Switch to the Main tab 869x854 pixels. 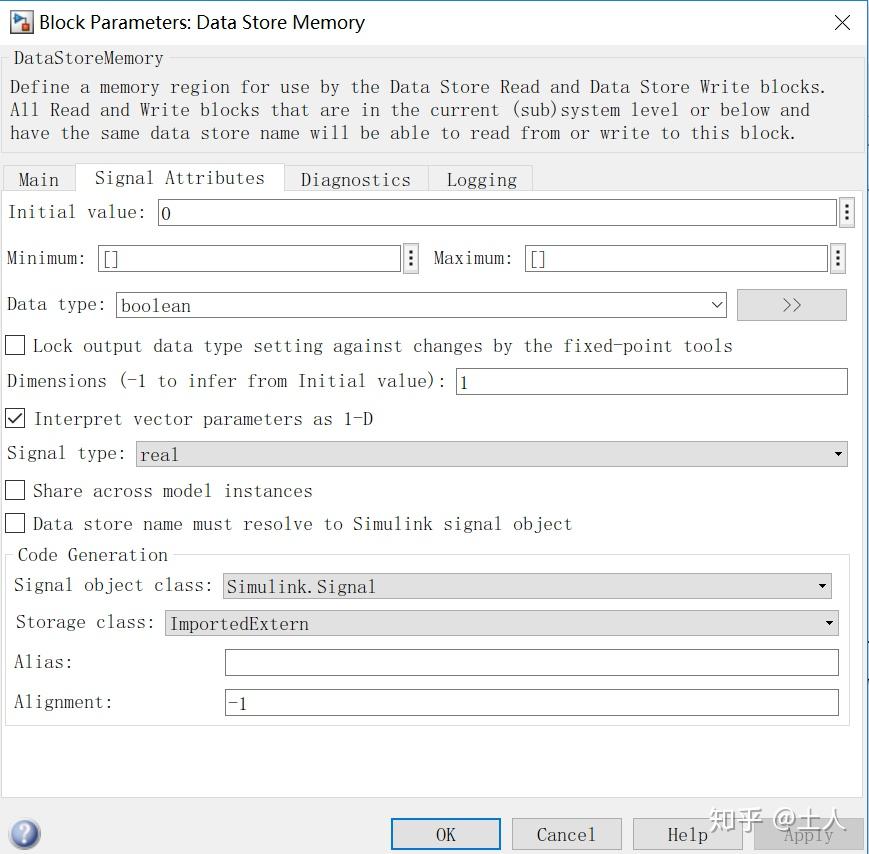(39, 179)
